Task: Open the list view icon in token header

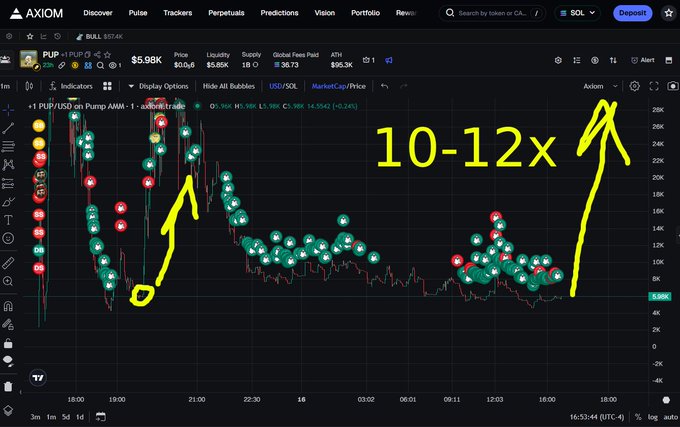Action: click(576, 60)
